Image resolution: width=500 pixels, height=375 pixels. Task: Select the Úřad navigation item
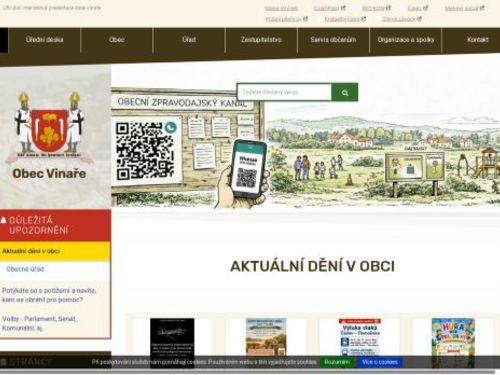tap(189, 40)
